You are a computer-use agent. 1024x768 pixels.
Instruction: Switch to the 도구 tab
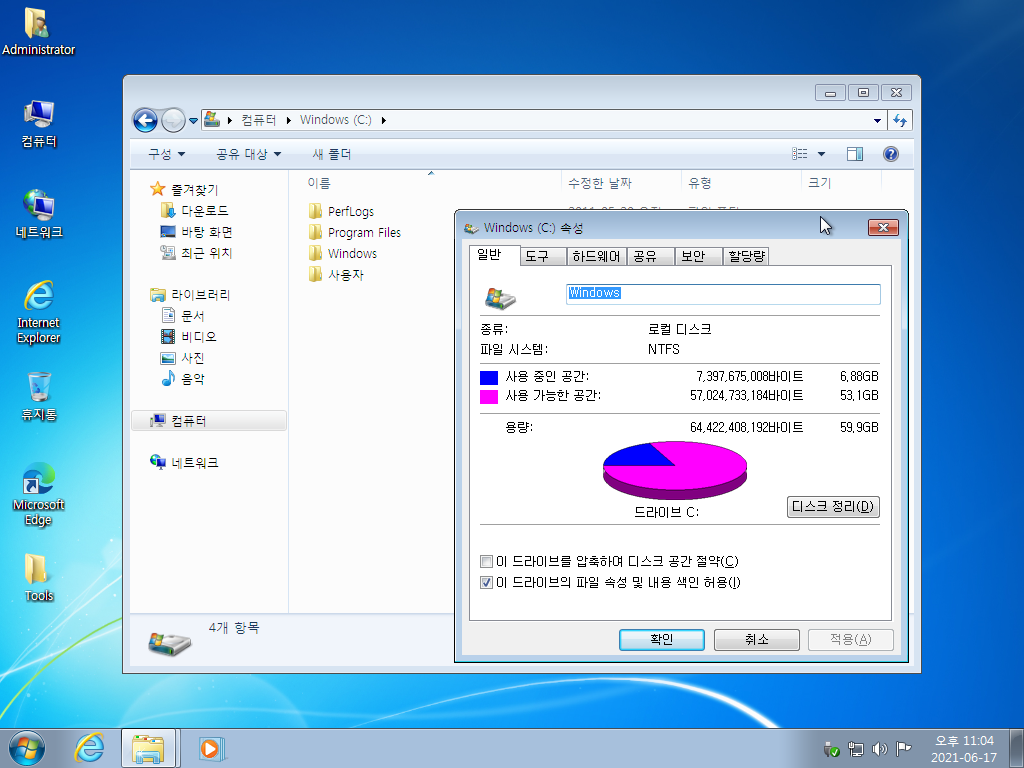(x=543, y=256)
